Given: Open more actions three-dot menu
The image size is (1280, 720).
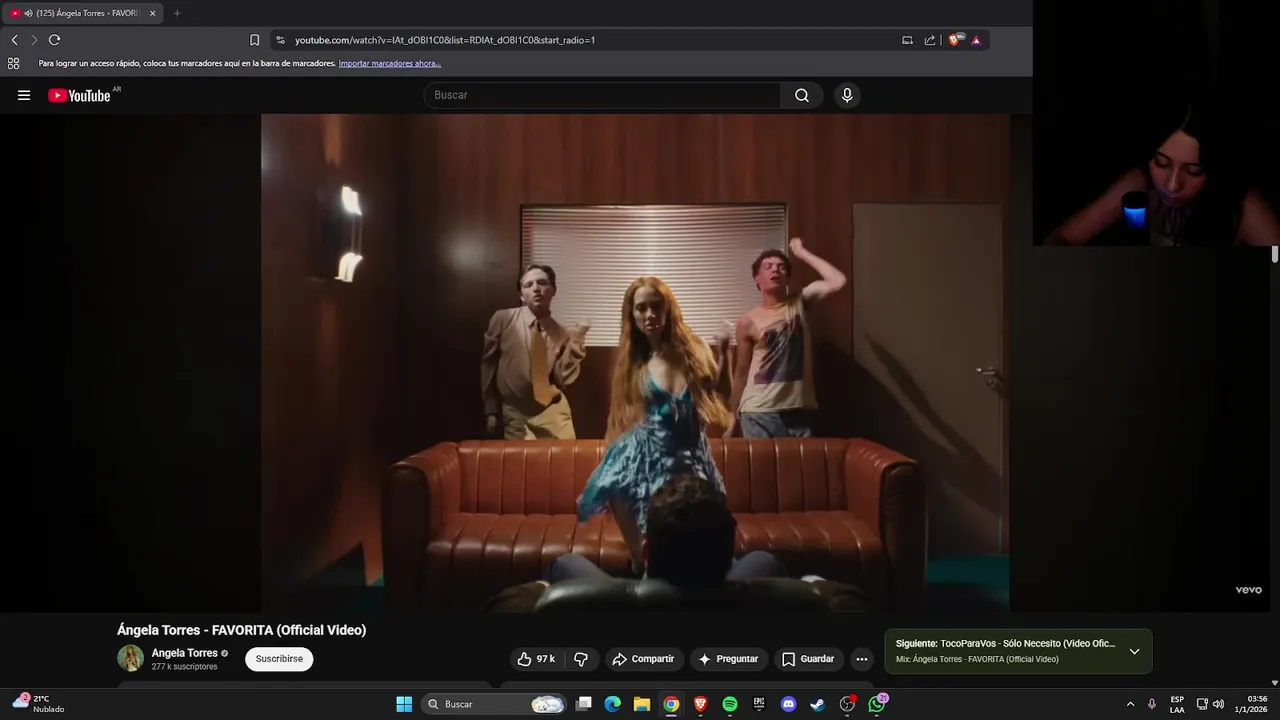Looking at the screenshot, I should 862,659.
